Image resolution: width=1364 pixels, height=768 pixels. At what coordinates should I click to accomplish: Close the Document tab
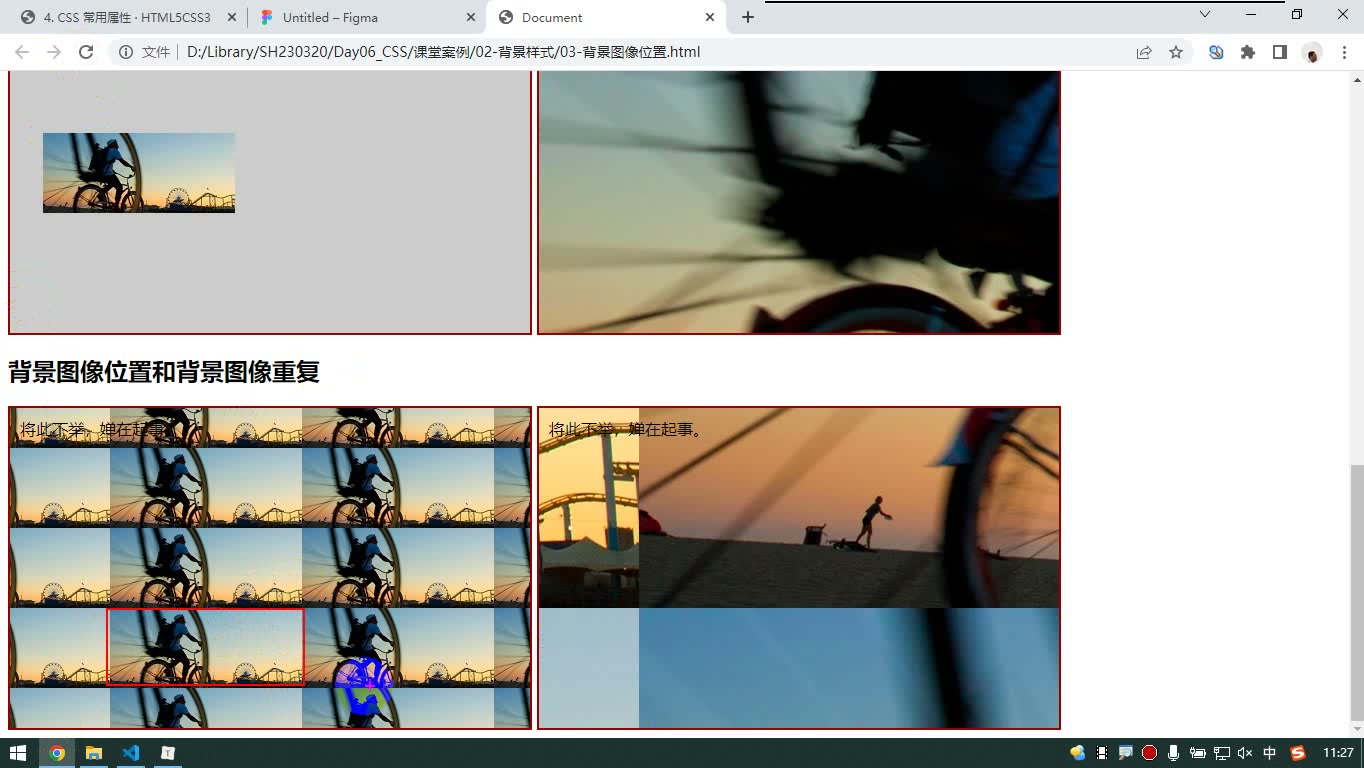pos(710,17)
